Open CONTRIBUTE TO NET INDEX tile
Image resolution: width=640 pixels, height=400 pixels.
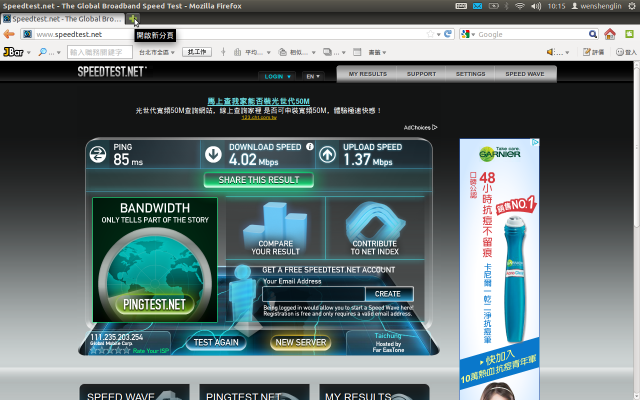coord(375,228)
